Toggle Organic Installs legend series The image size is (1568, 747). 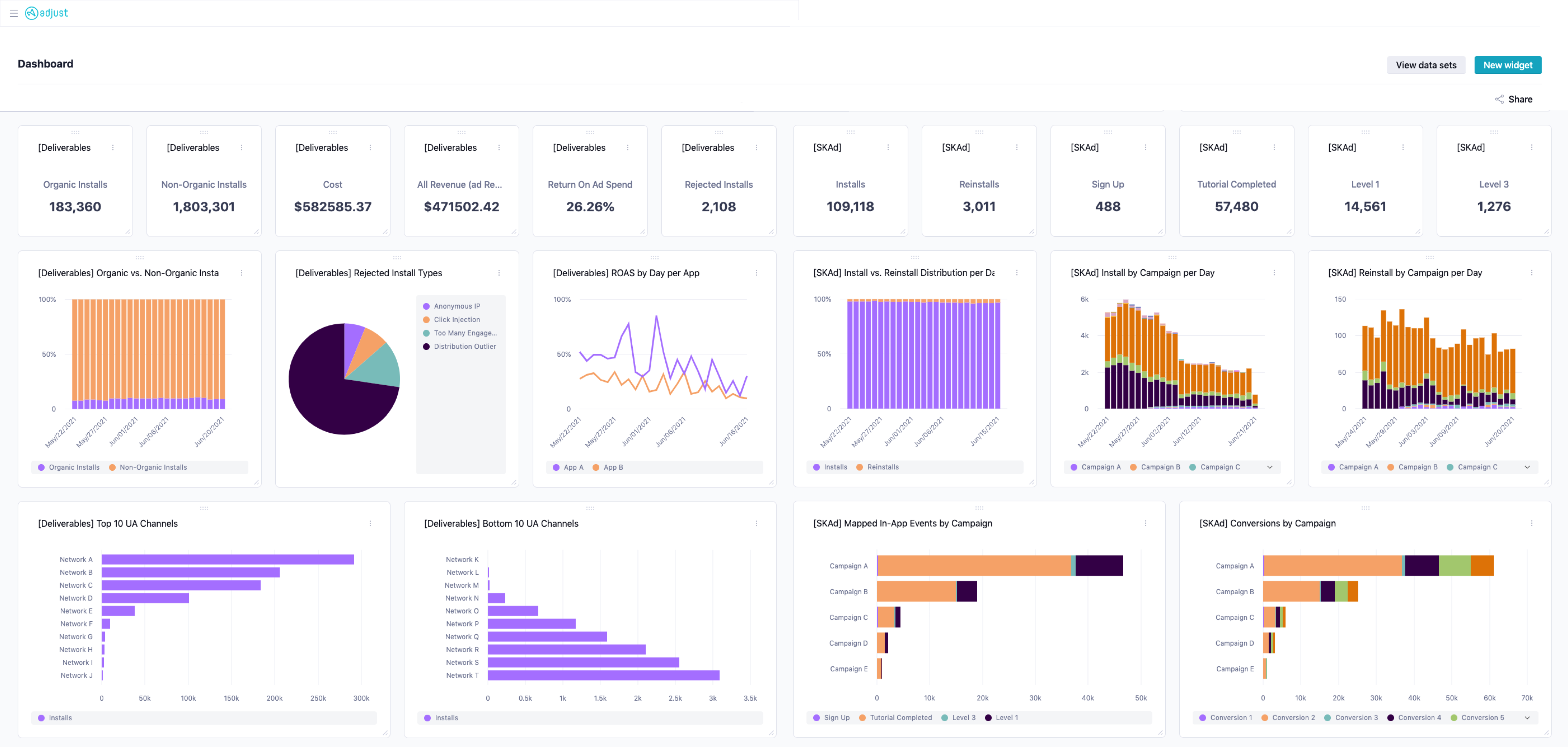tap(68, 467)
